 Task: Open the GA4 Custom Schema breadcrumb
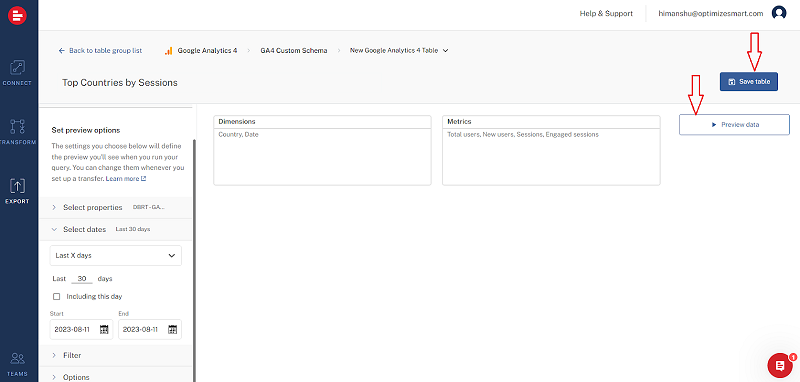pyautogui.click(x=294, y=50)
